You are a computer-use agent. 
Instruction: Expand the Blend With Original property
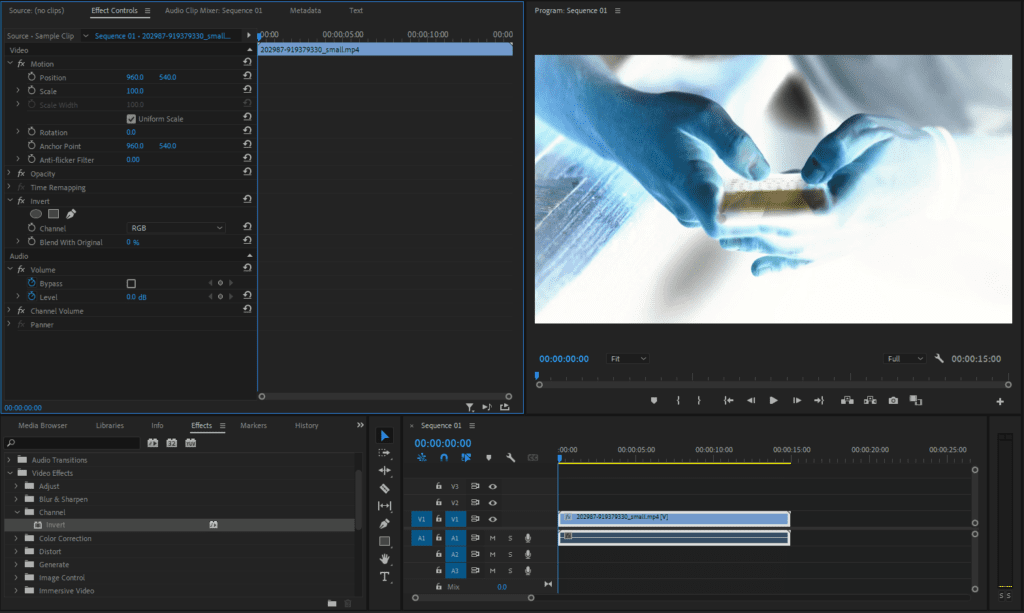tap(18, 242)
